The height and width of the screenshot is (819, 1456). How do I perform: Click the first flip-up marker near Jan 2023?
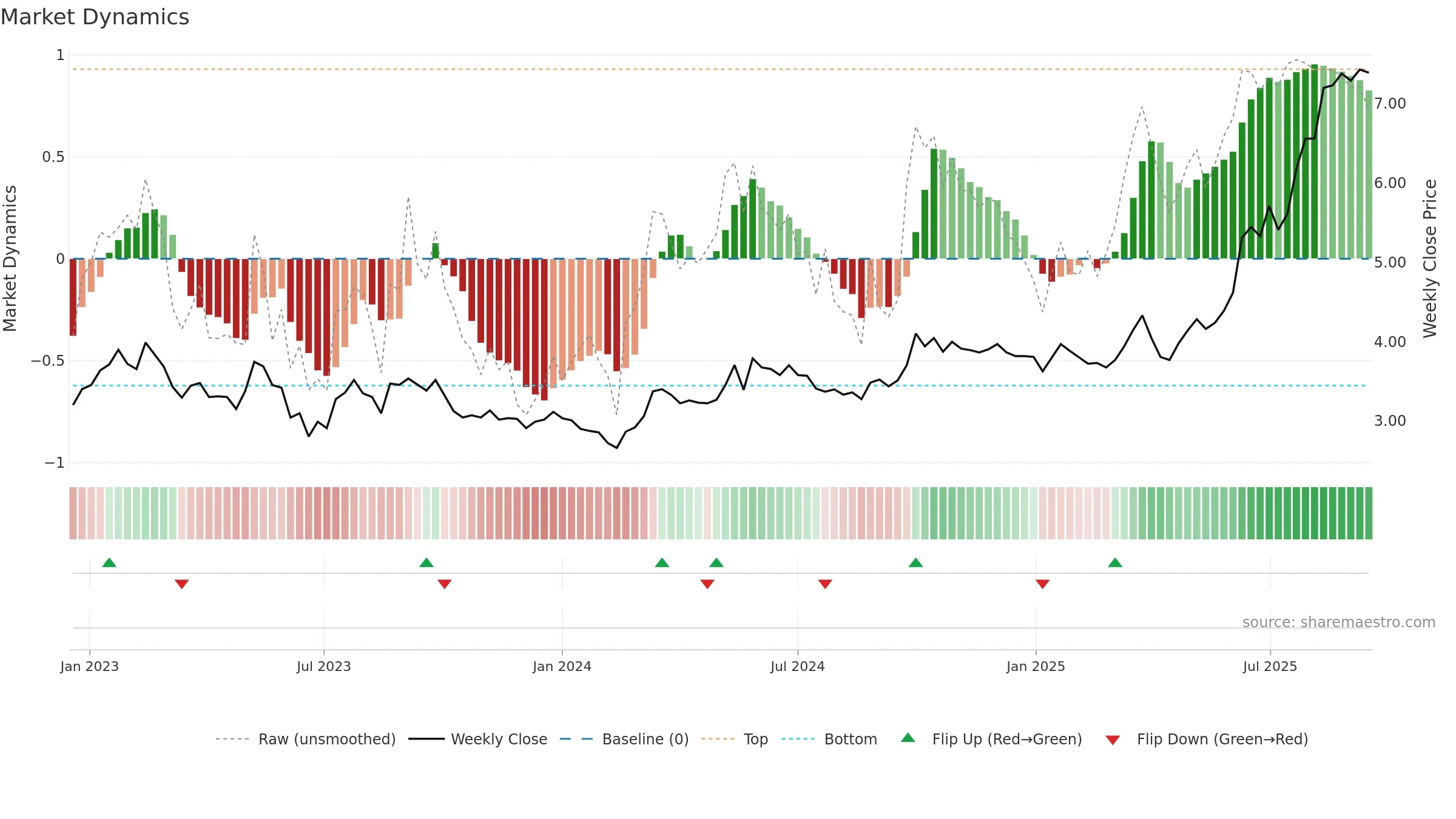tap(109, 562)
